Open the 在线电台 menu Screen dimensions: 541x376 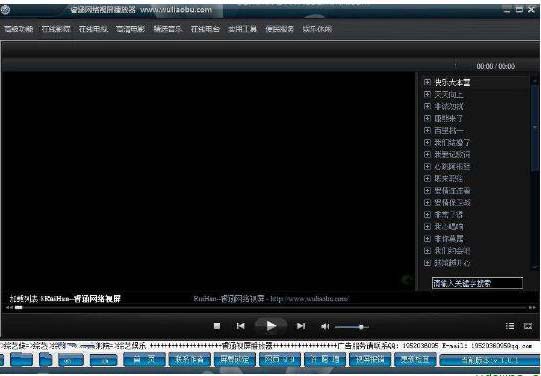[x=205, y=29]
